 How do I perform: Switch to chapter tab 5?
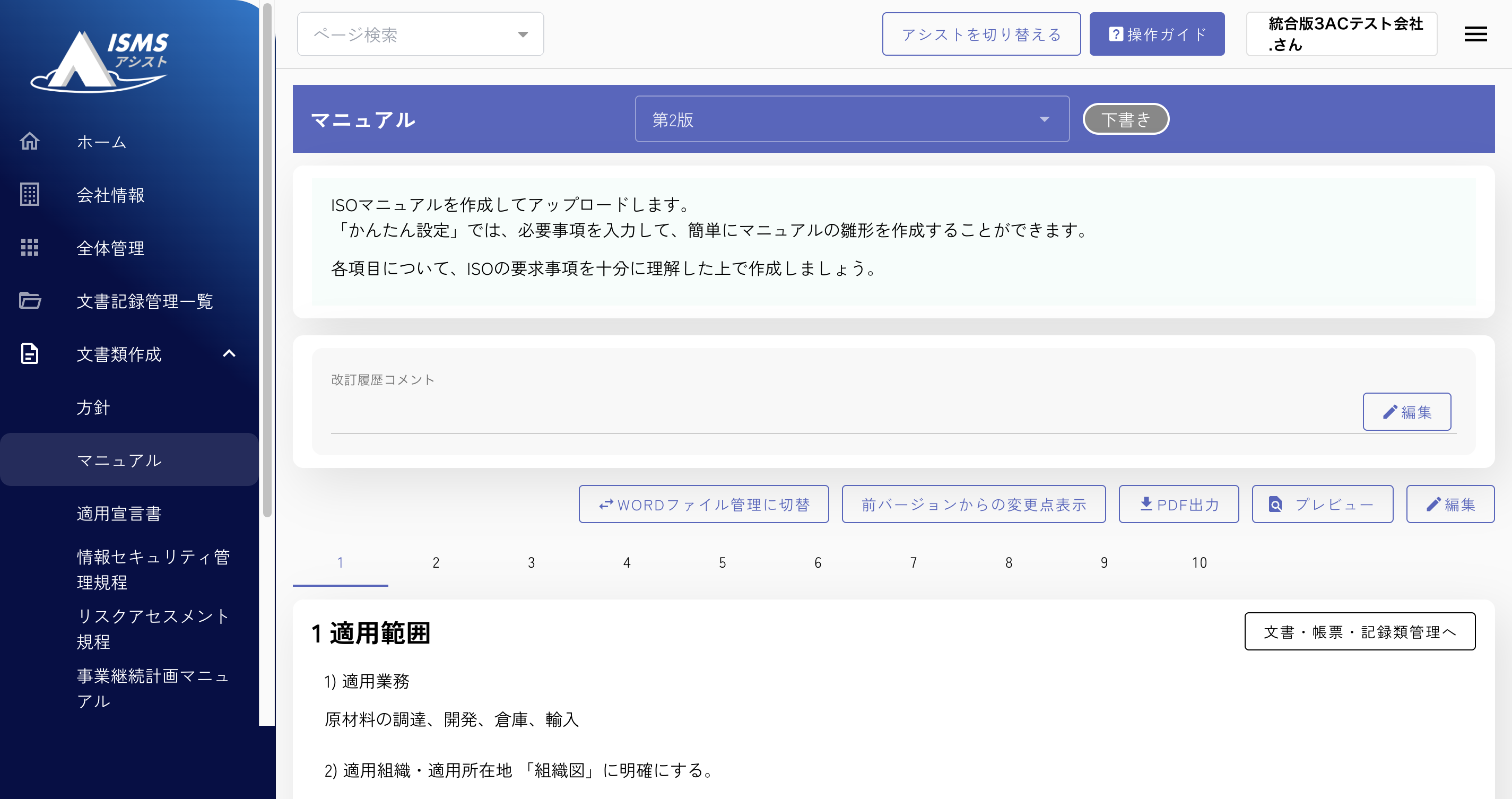click(722, 562)
